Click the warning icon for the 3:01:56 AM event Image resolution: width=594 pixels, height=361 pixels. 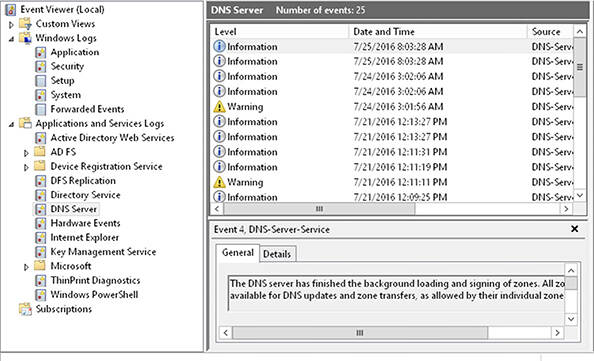219,107
